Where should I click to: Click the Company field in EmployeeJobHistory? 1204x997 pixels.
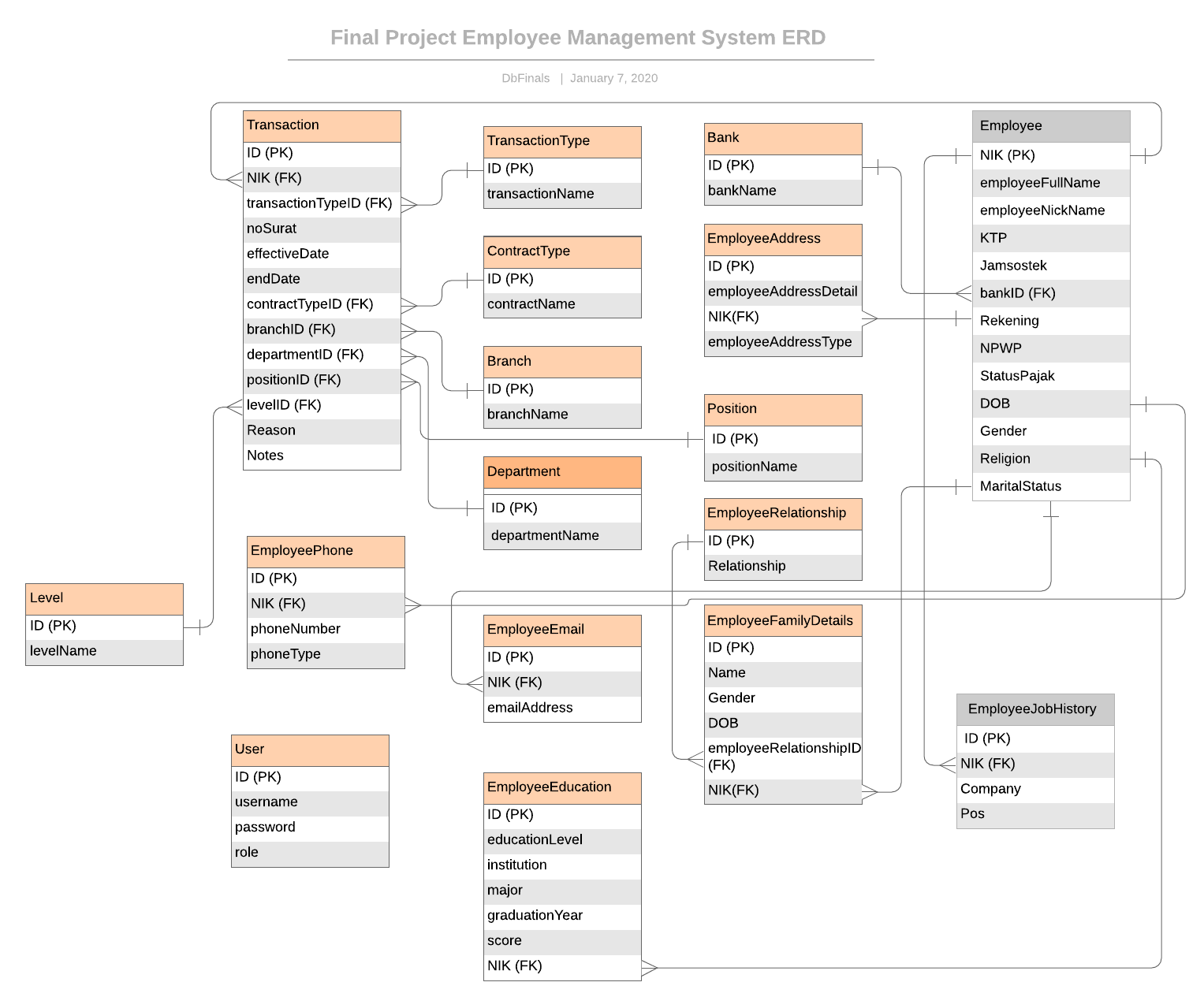coord(1035,790)
